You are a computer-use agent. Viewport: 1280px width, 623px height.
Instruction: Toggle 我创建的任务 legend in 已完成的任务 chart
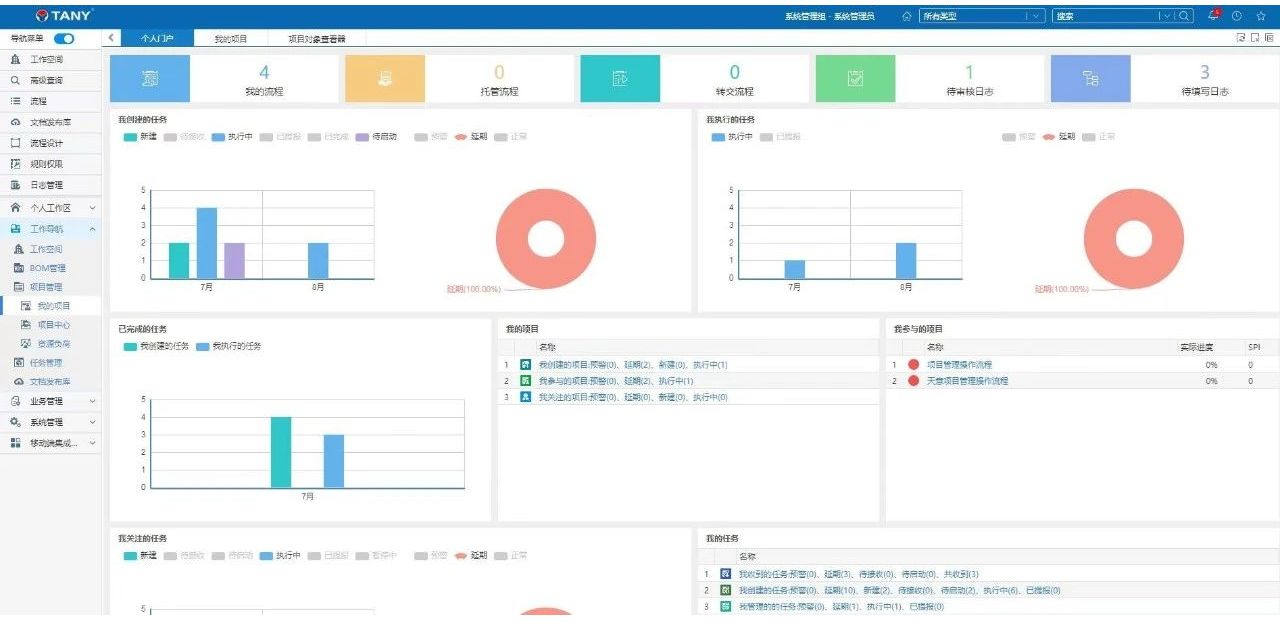coord(156,346)
